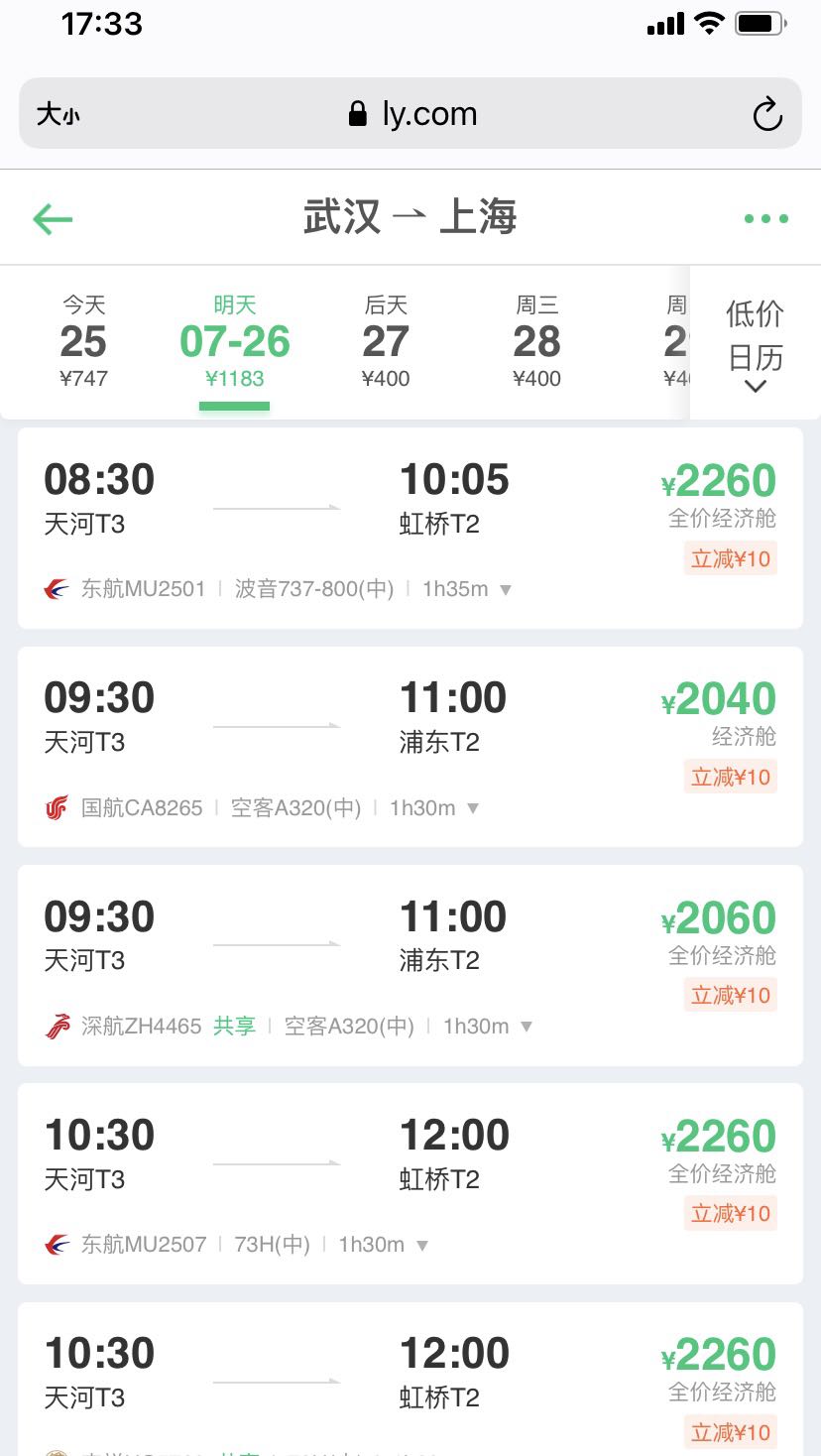The image size is (821, 1456).
Task: Switch to the 周三 28 date tab
Action: [536, 341]
